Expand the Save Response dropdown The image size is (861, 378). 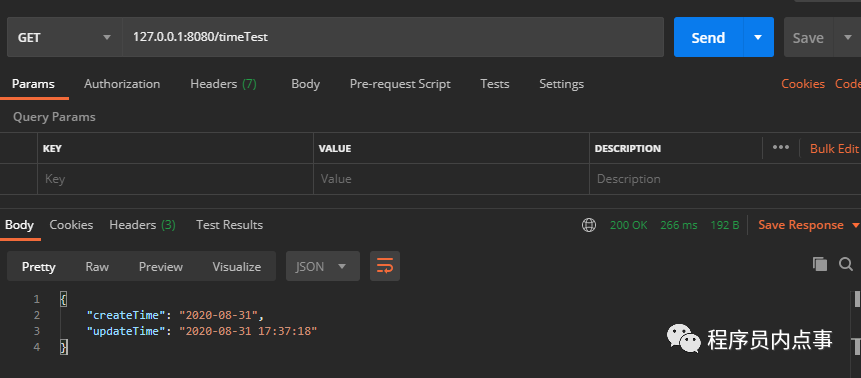pyautogui.click(x=855, y=225)
